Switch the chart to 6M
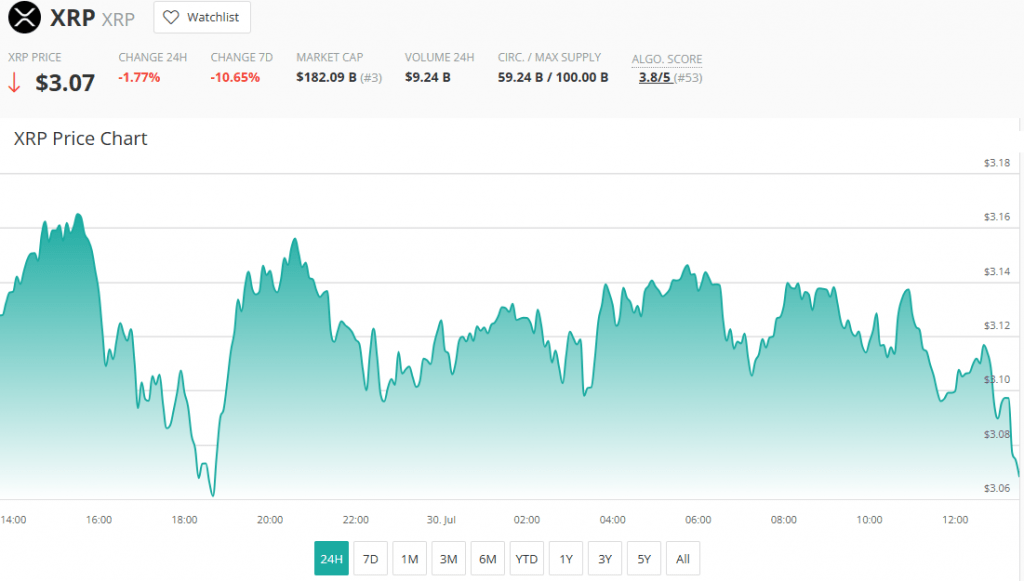 [487, 559]
